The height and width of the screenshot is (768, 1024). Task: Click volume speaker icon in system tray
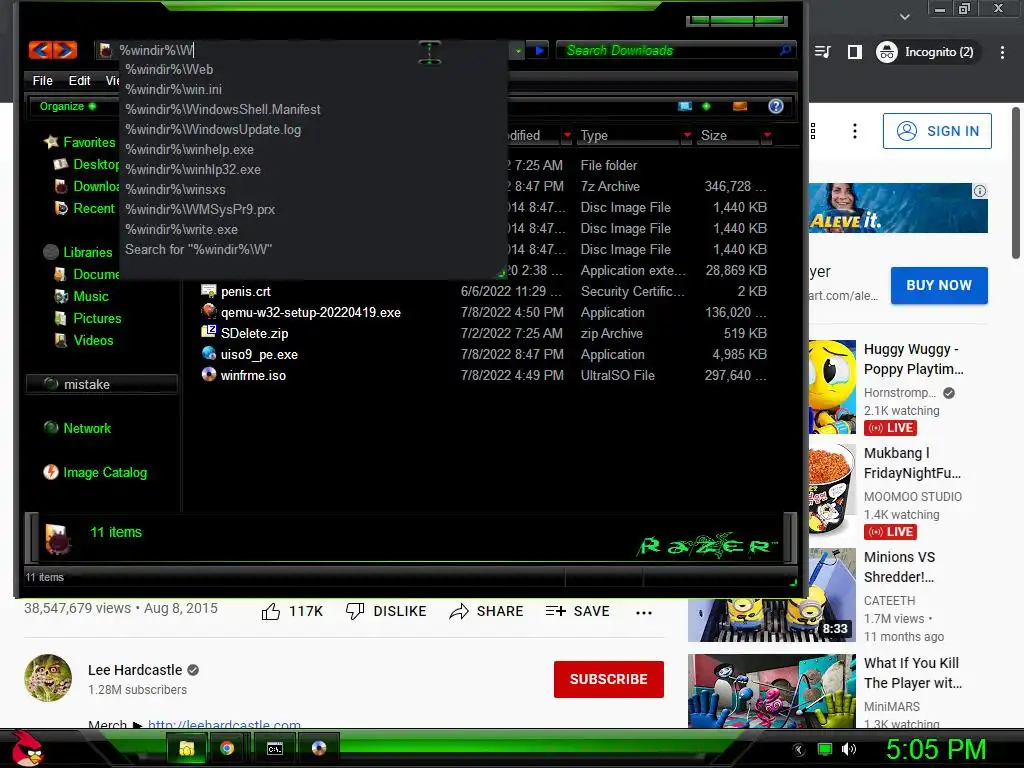click(849, 749)
